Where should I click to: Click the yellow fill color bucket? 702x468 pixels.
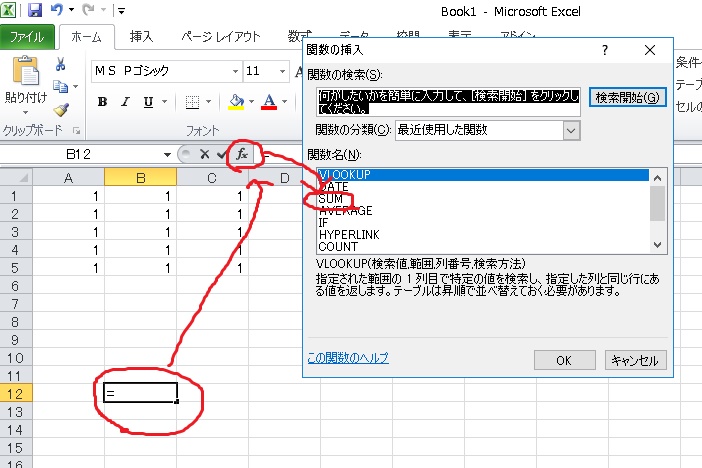[236, 102]
